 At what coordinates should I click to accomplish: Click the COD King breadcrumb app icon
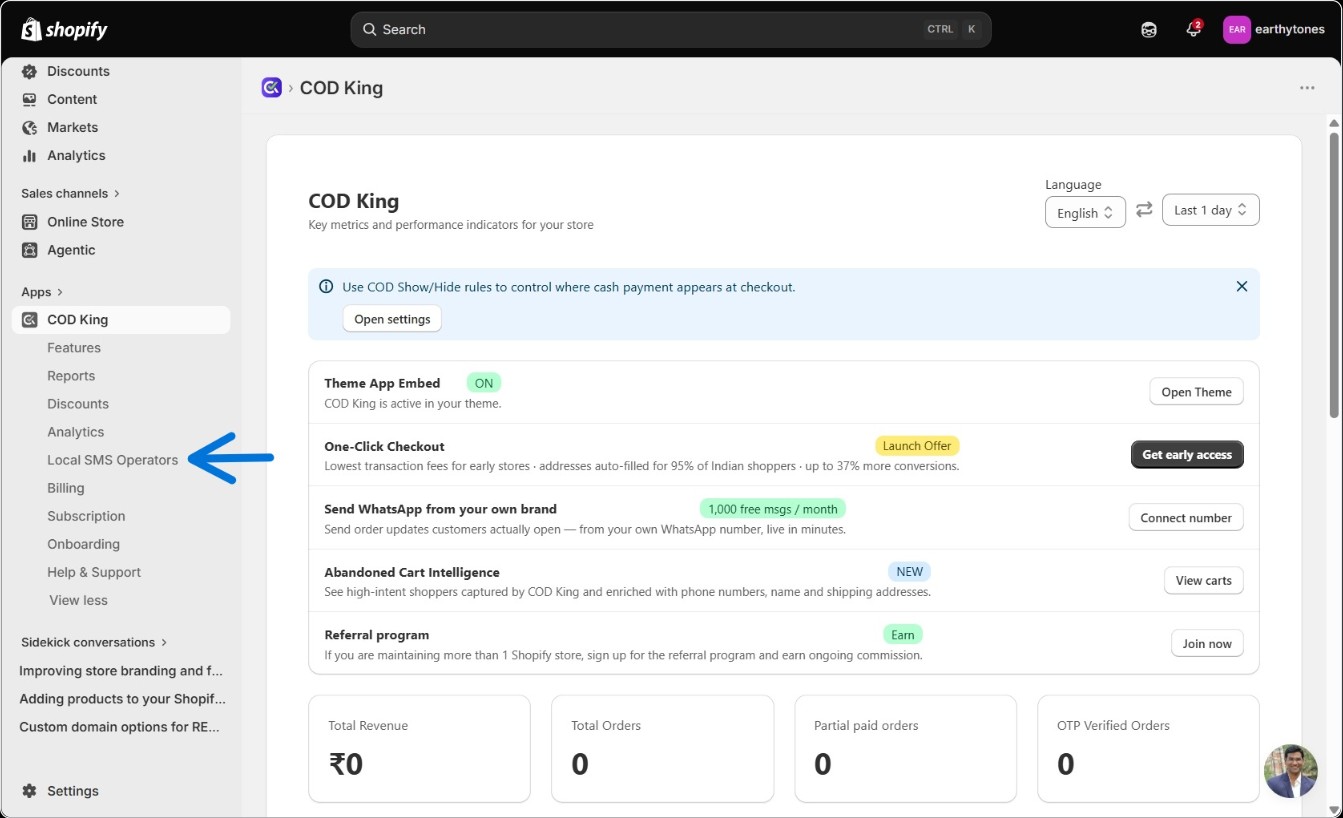[271, 88]
